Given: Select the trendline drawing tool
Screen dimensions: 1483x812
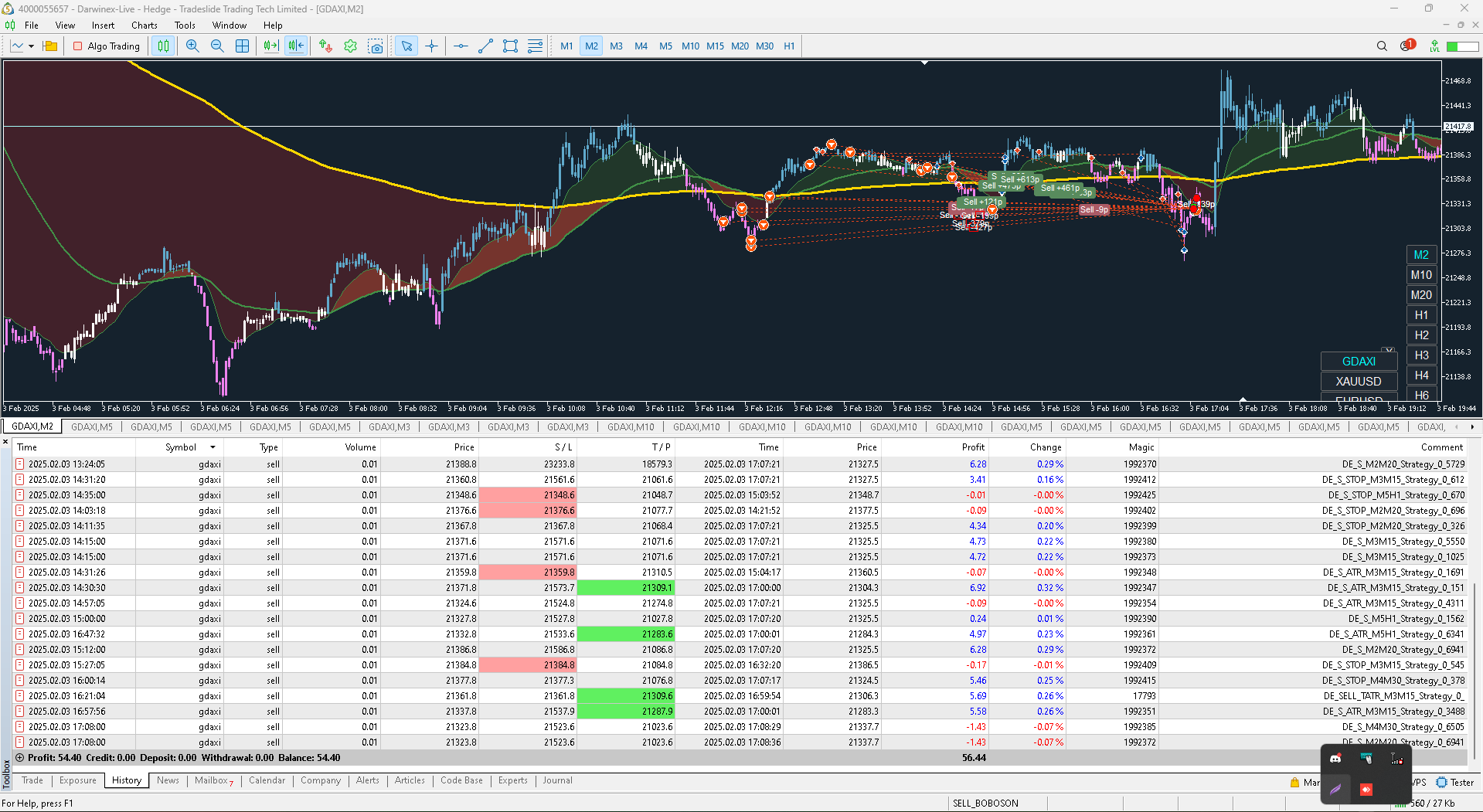Looking at the screenshot, I should [x=485, y=46].
